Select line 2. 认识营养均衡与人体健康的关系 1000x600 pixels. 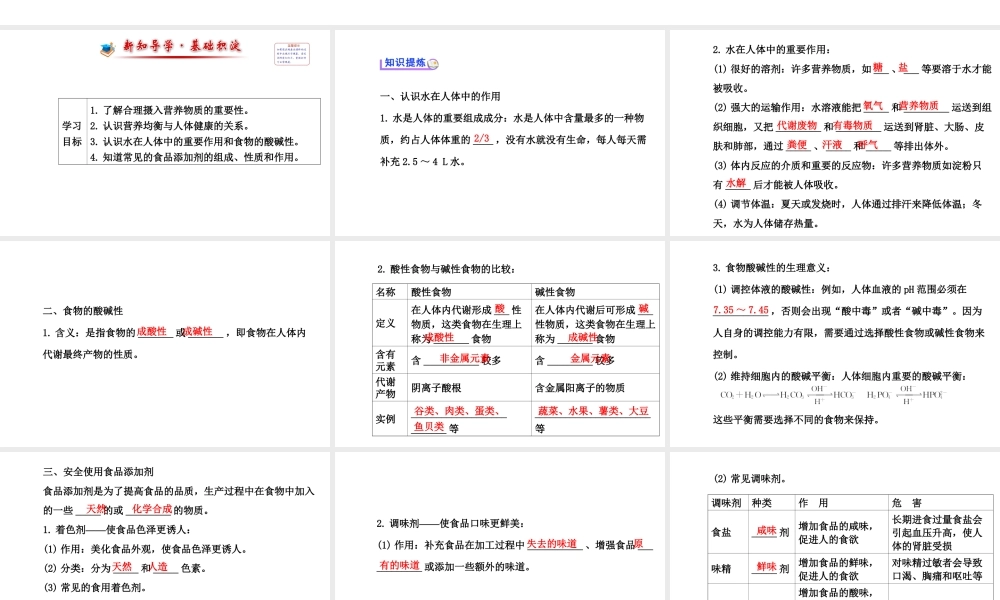coord(169,126)
